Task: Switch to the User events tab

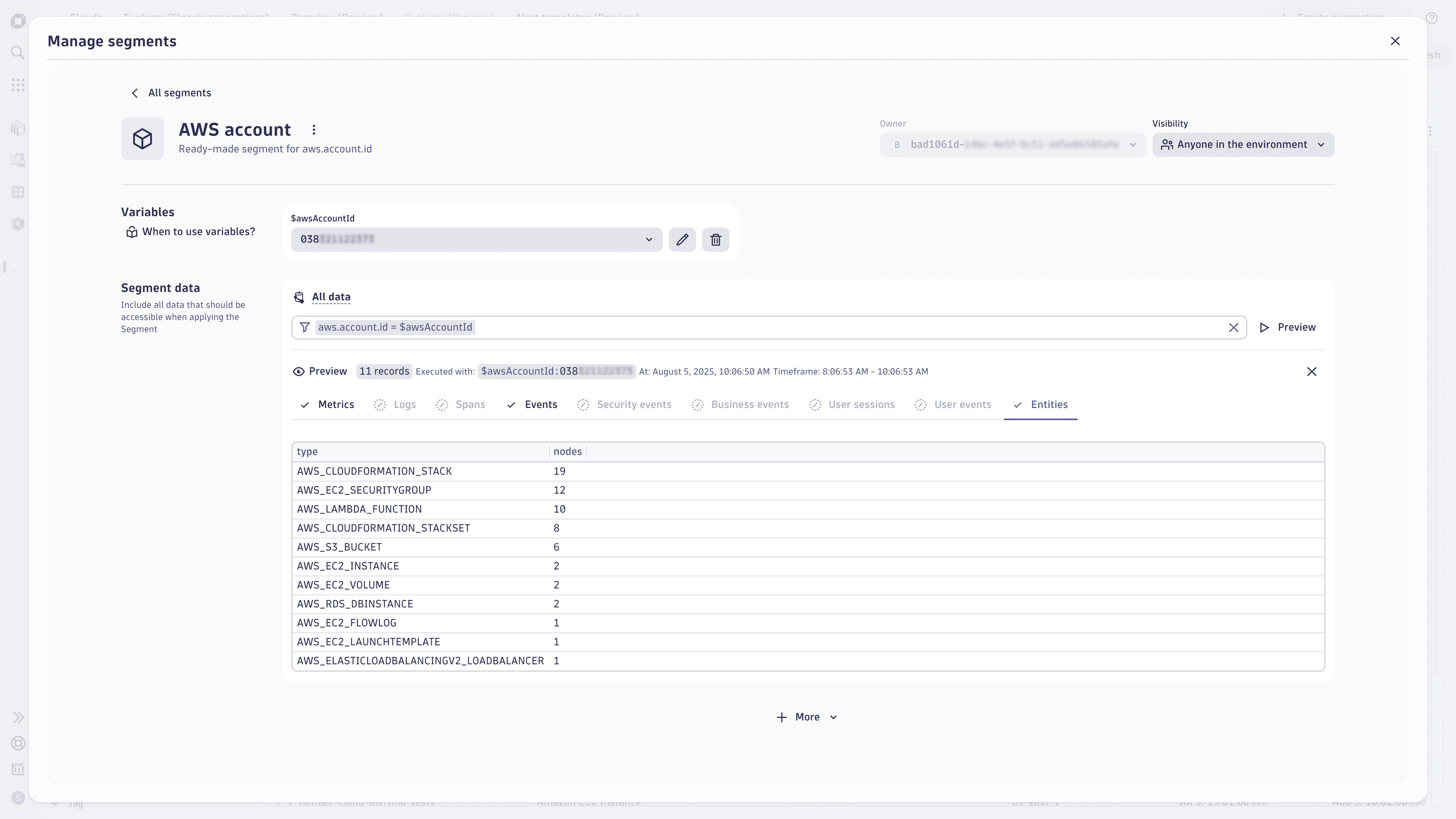Action: [x=953, y=405]
